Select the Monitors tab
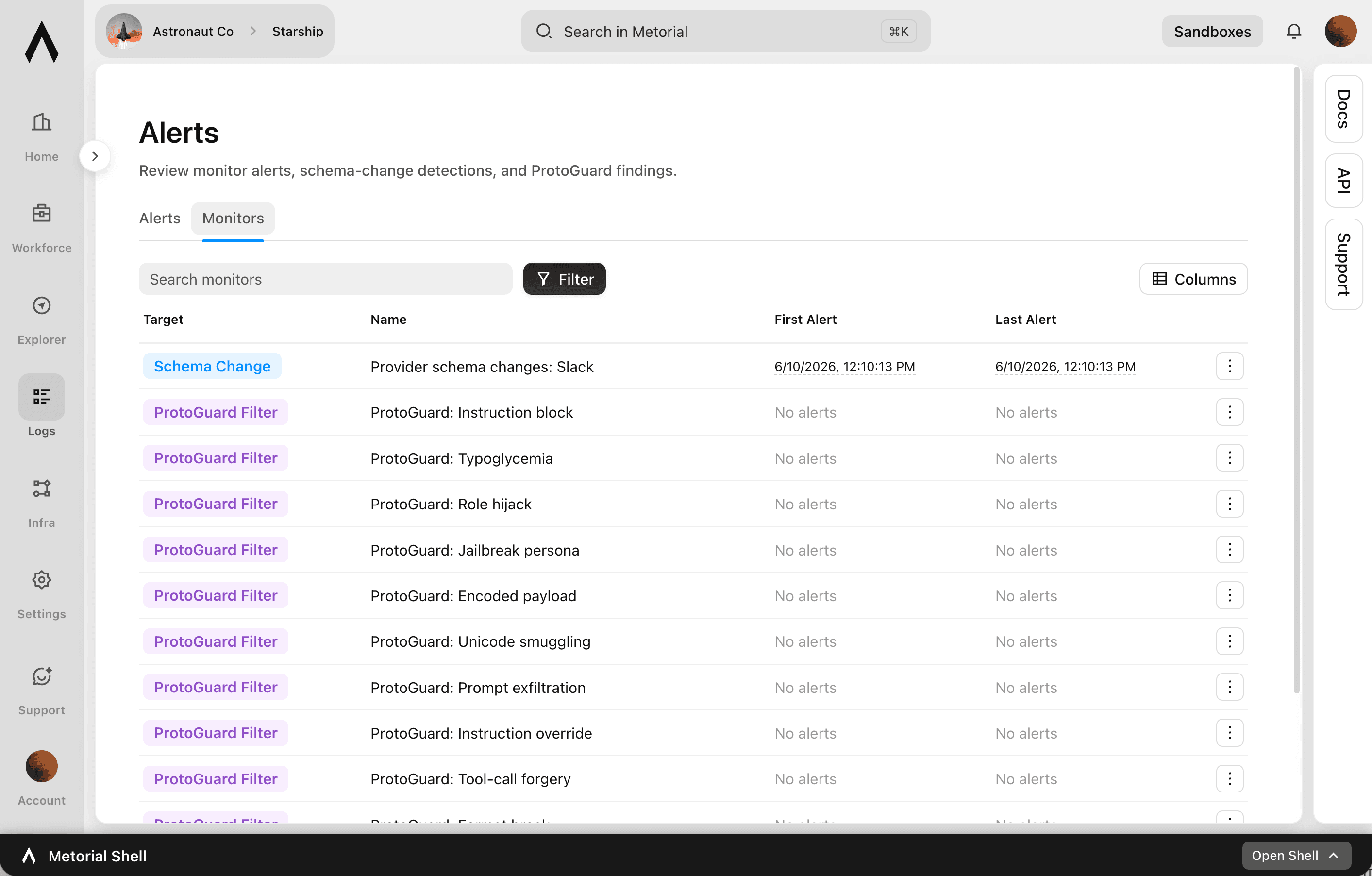Image resolution: width=1372 pixels, height=876 pixels. pyautogui.click(x=233, y=219)
